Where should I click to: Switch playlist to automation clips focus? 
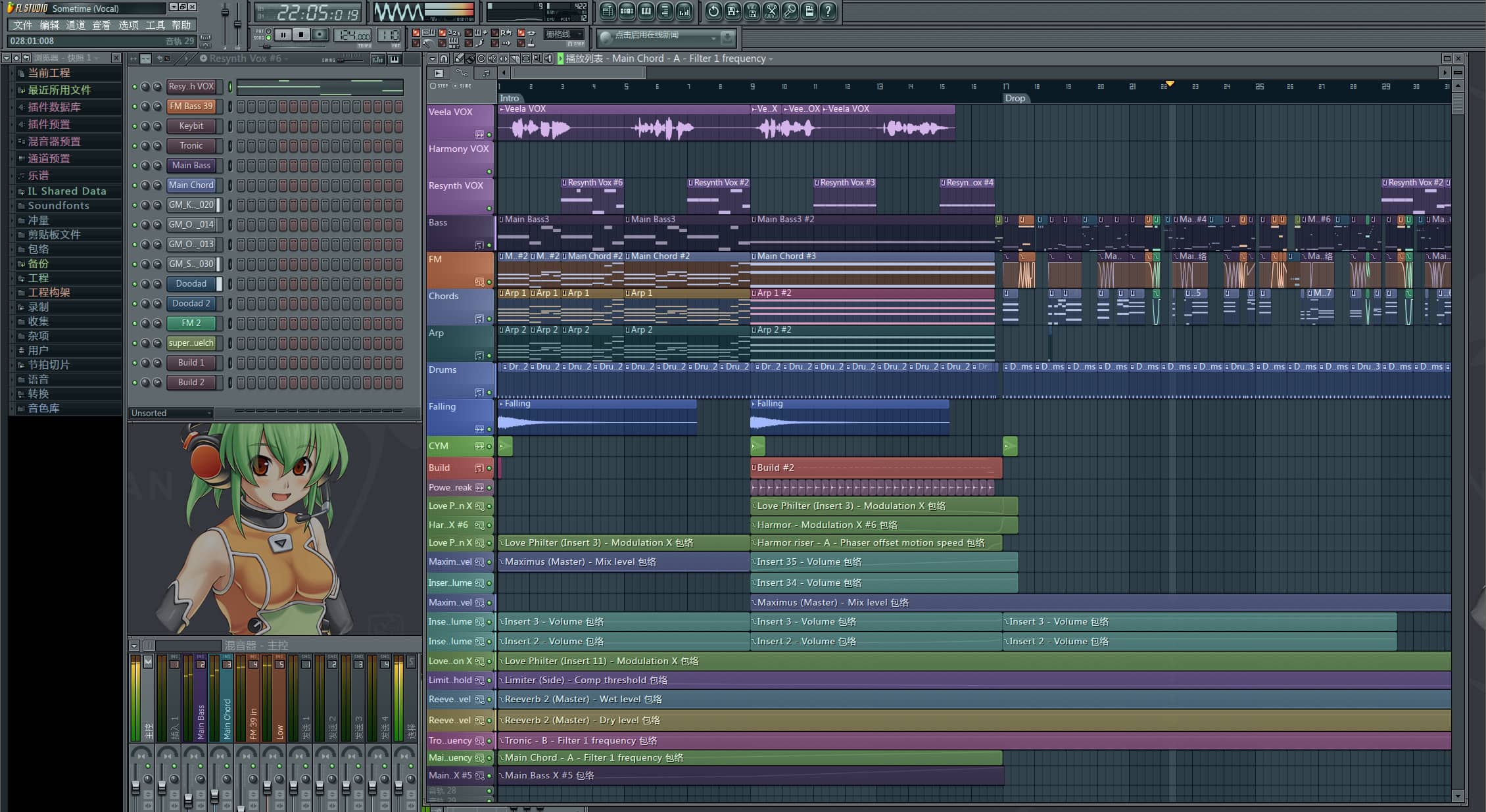tap(462, 73)
